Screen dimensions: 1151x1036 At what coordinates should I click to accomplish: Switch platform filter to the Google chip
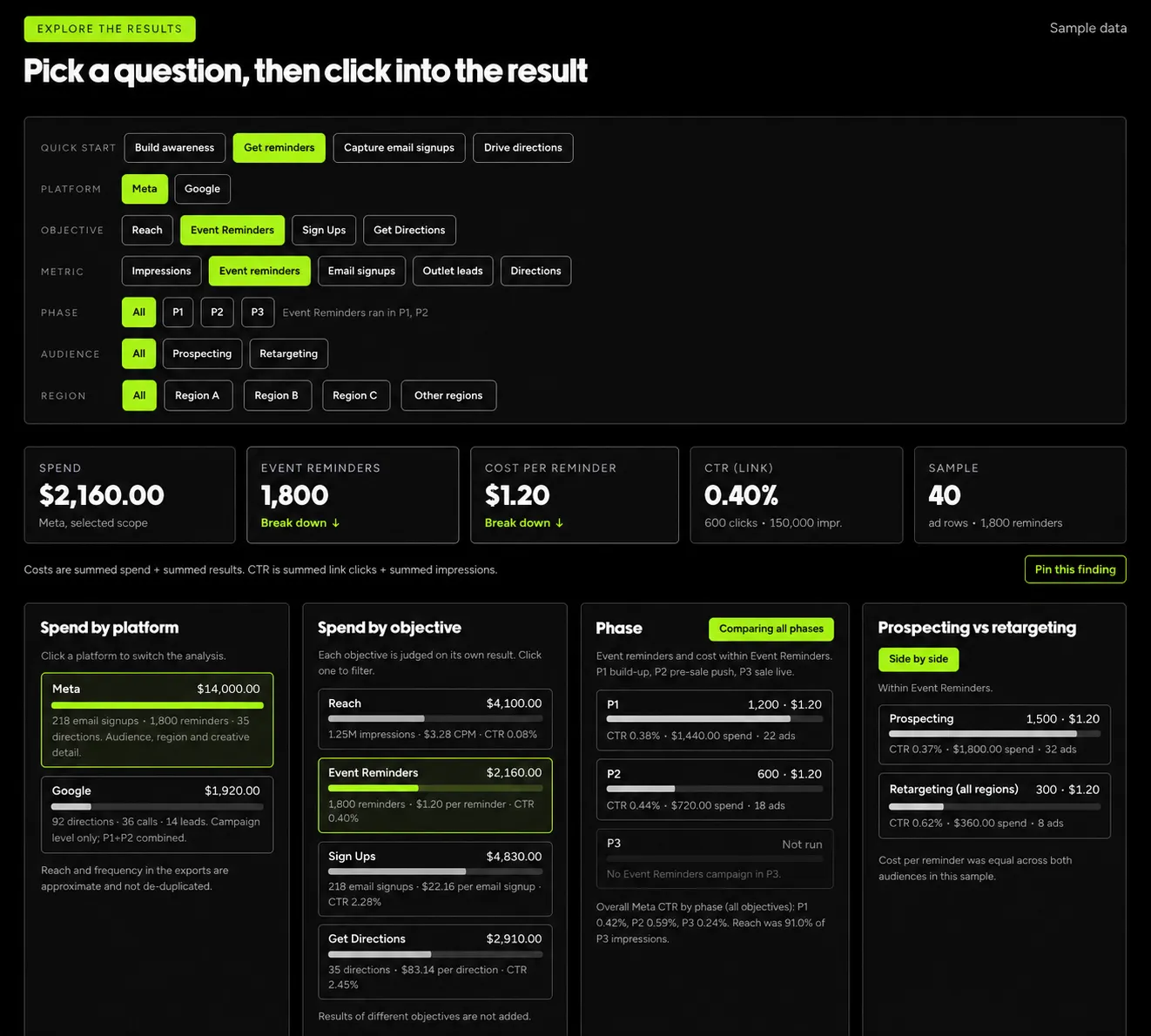tap(202, 189)
